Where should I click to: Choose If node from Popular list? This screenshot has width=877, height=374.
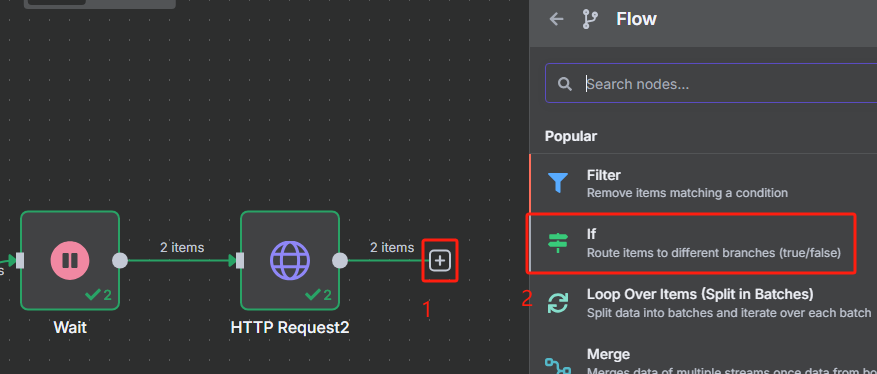[x=704, y=243]
